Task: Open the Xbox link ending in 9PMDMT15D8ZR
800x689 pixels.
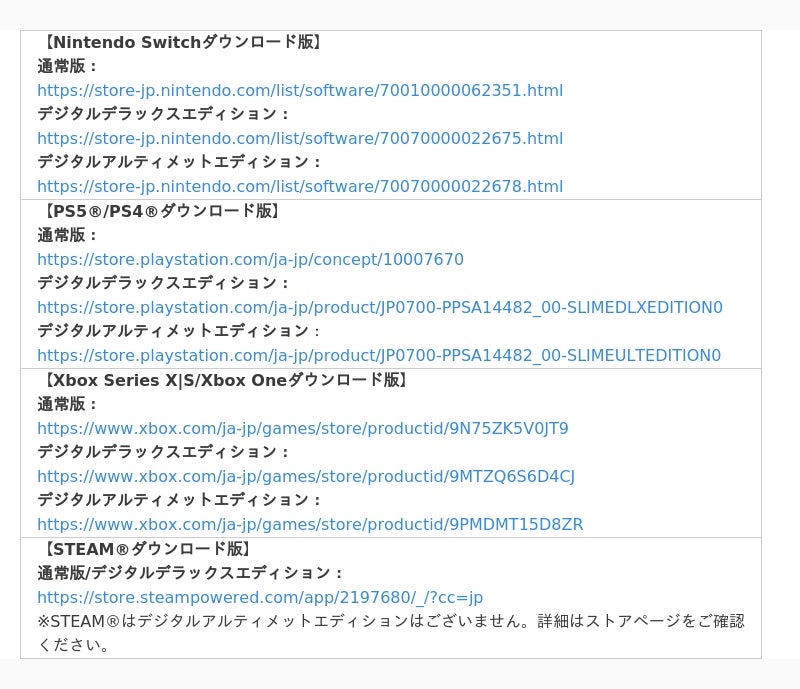Action: click(x=310, y=524)
